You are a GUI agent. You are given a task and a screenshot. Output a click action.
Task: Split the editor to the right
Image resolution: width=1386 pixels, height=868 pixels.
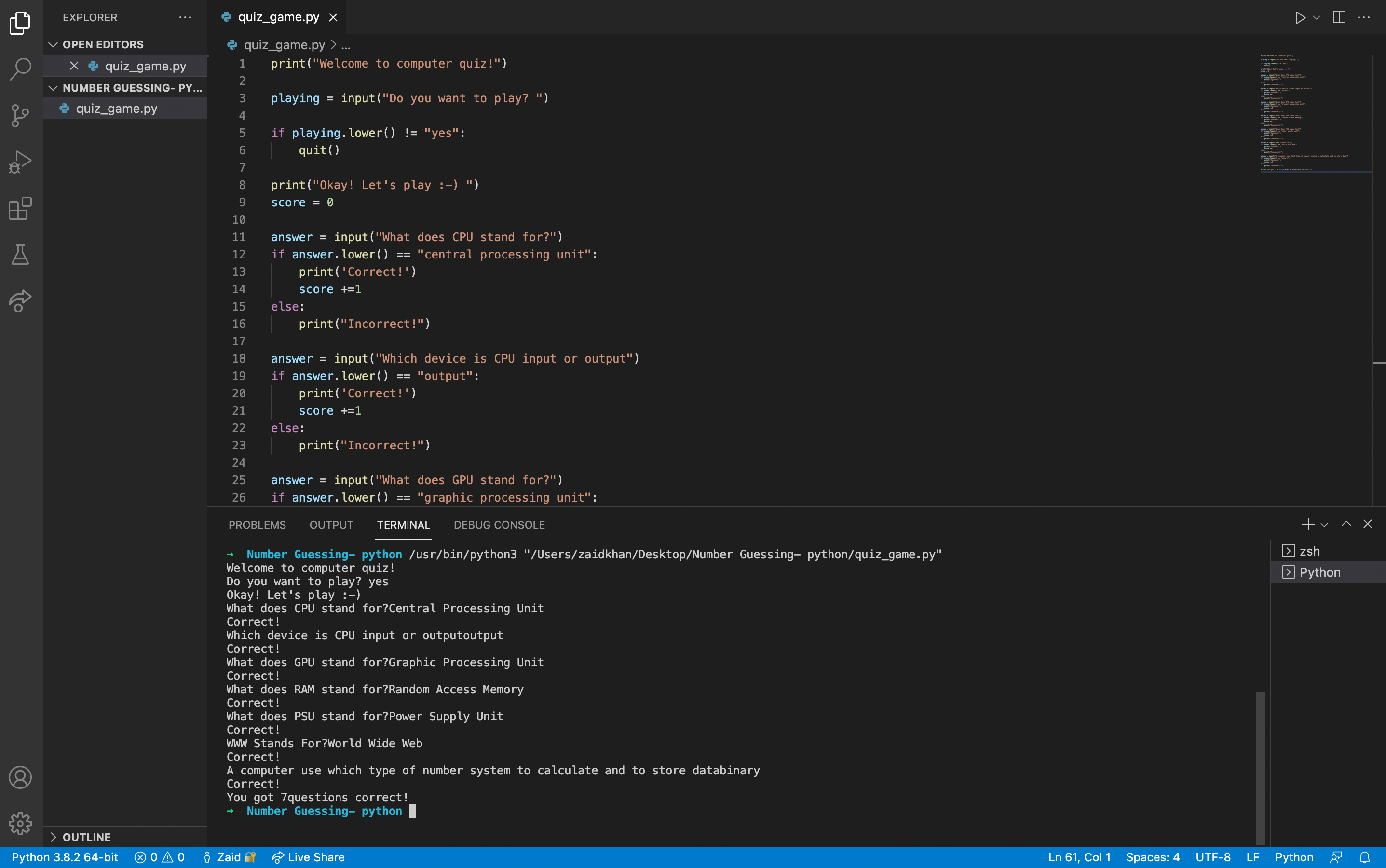(1339, 18)
